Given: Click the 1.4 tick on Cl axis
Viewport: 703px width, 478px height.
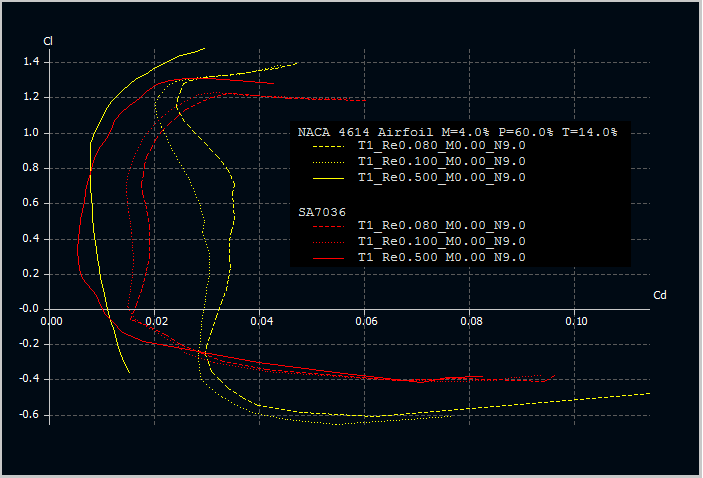Looking at the screenshot, I should (x=31, y=62).
